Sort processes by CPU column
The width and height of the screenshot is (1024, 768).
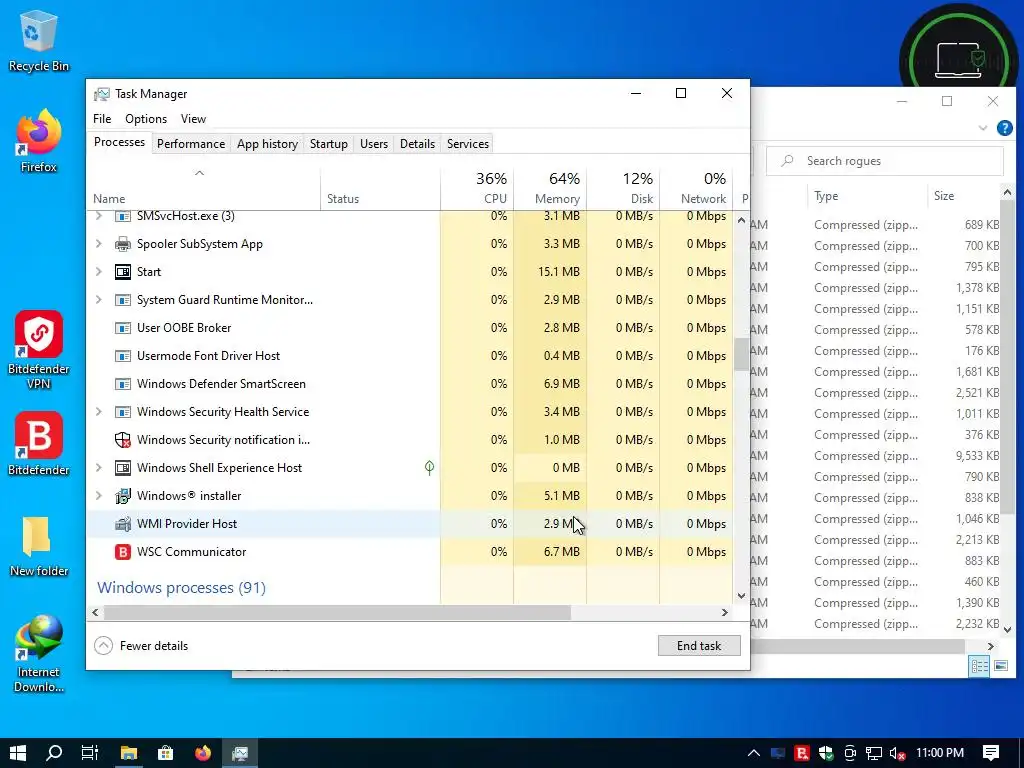477,188
